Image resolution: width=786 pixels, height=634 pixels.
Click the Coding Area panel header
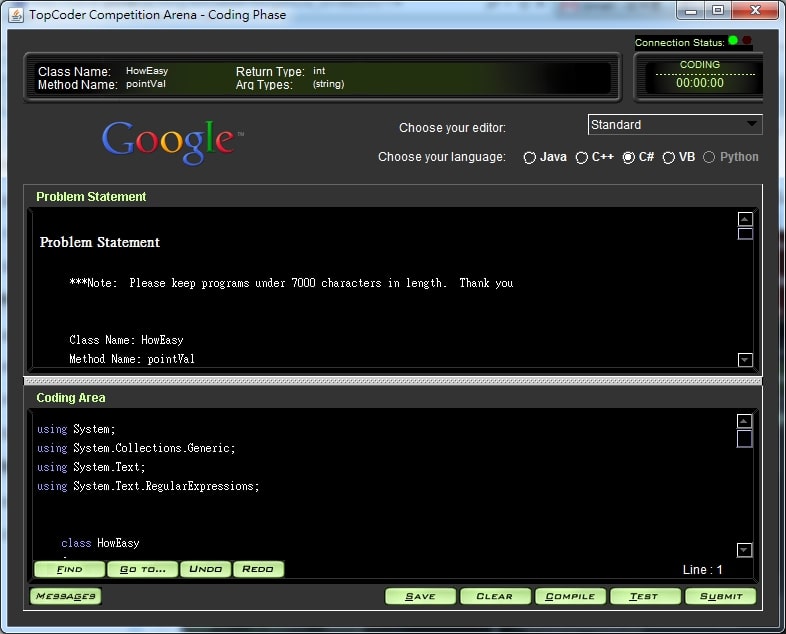pyautogui.click(x=71, y=398)
